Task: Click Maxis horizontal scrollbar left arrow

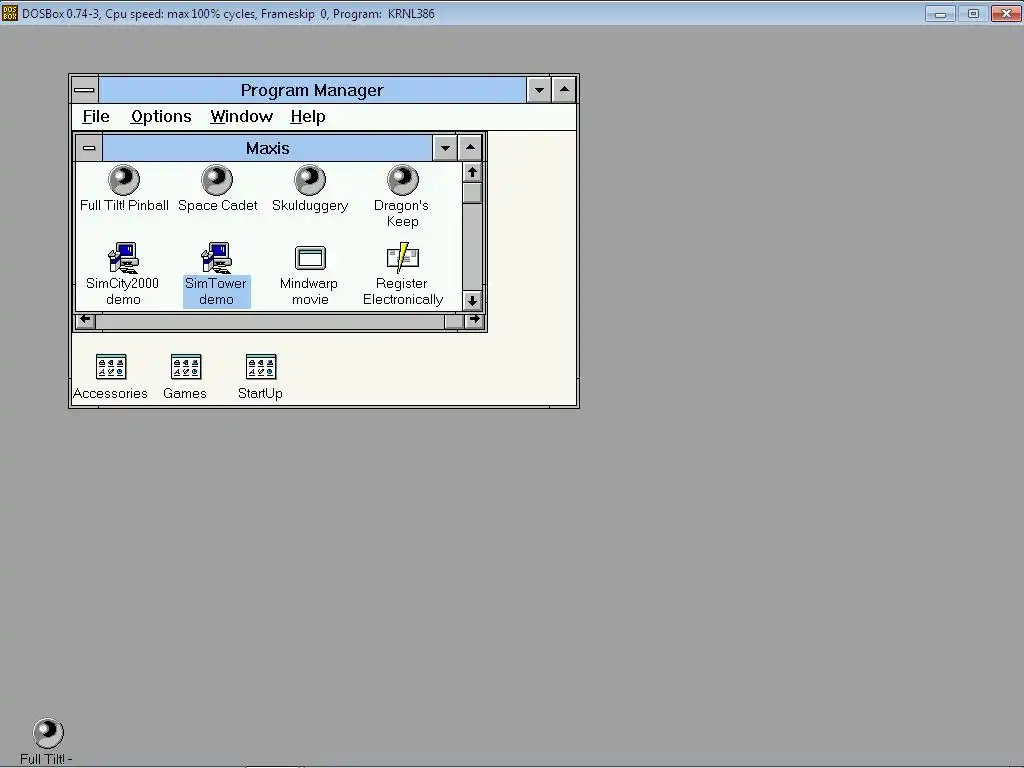Action: (86, 320)
